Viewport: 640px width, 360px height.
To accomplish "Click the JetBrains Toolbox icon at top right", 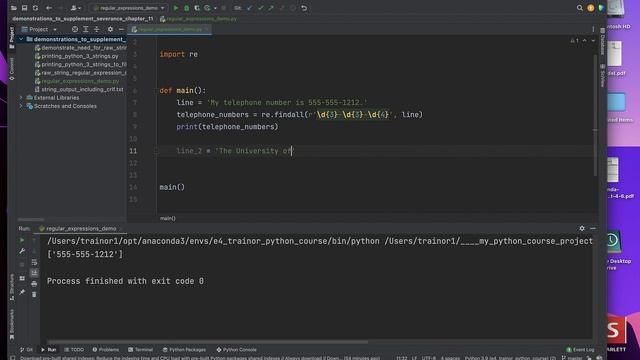I will coord(601,8).
